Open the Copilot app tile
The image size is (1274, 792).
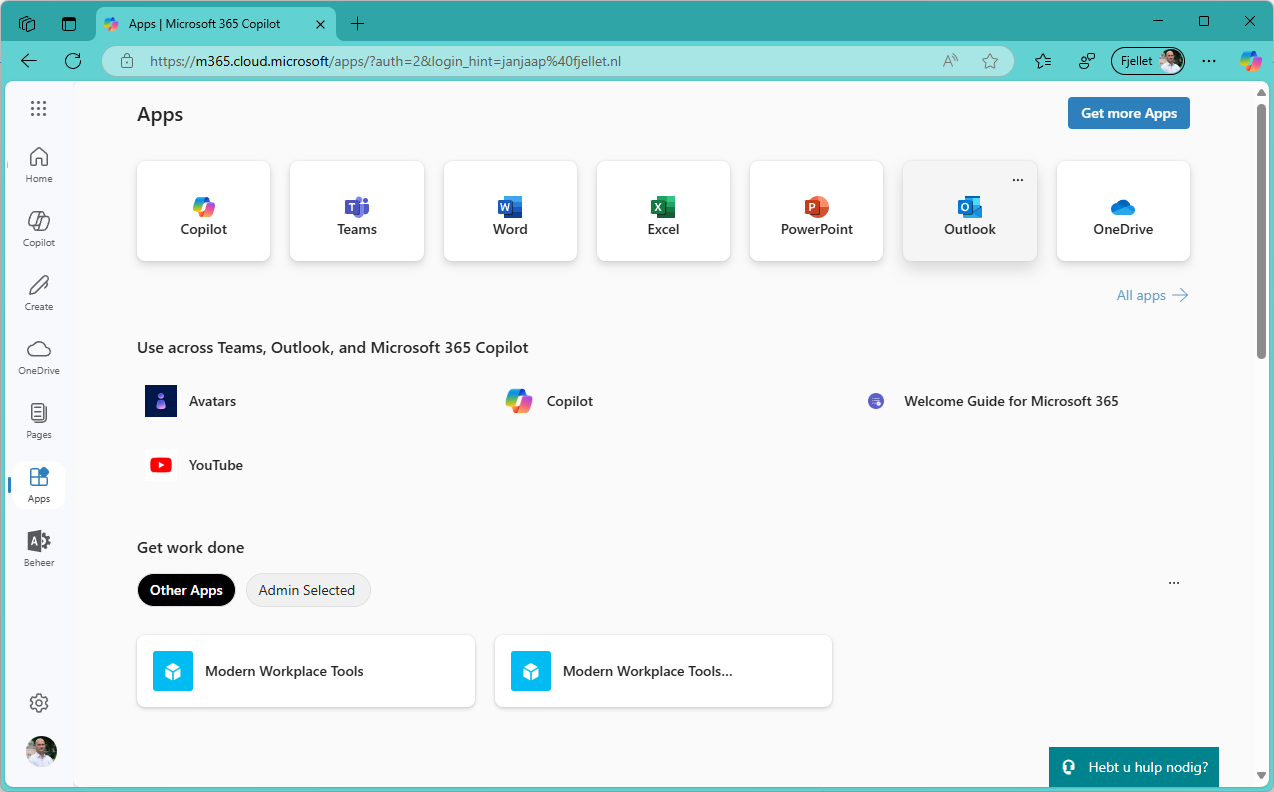(x=204, y=211)
